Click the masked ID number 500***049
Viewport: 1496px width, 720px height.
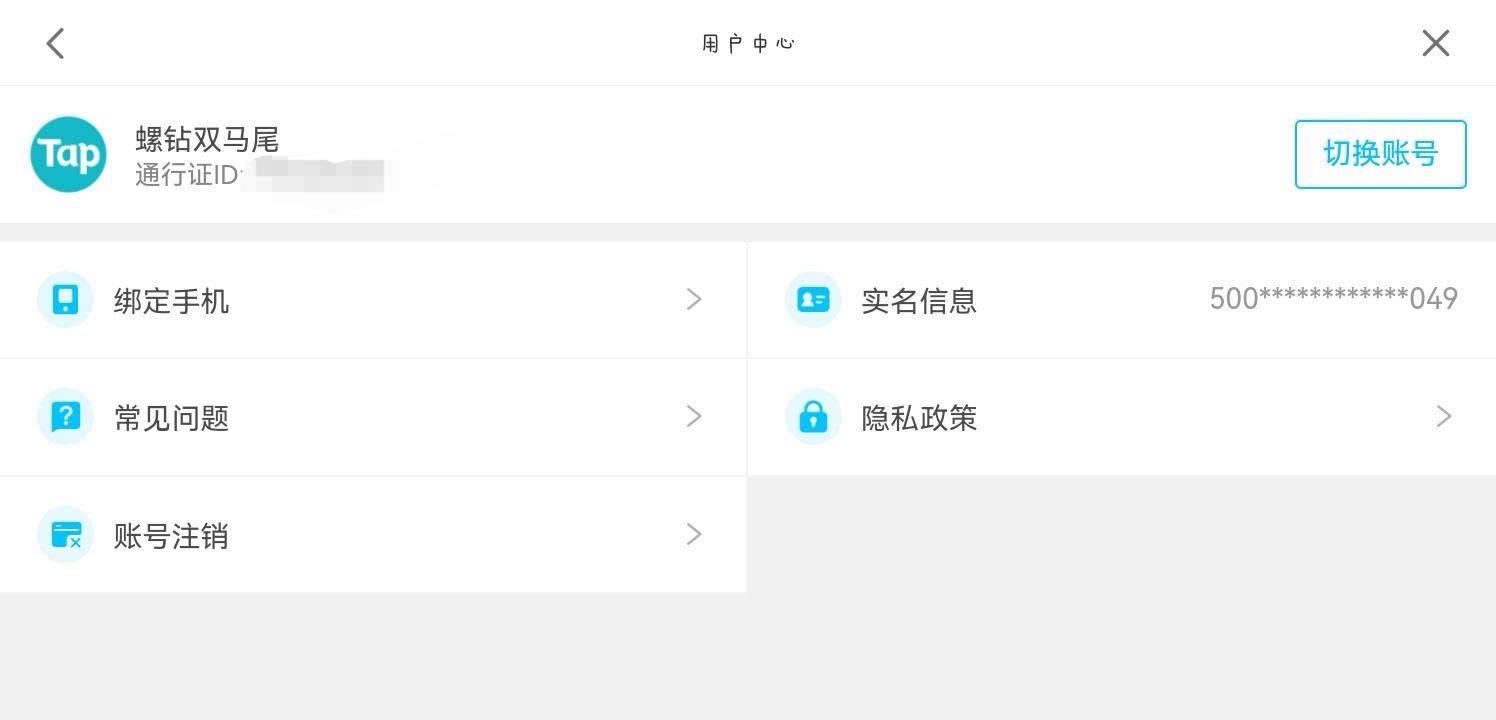[1333, 299]
